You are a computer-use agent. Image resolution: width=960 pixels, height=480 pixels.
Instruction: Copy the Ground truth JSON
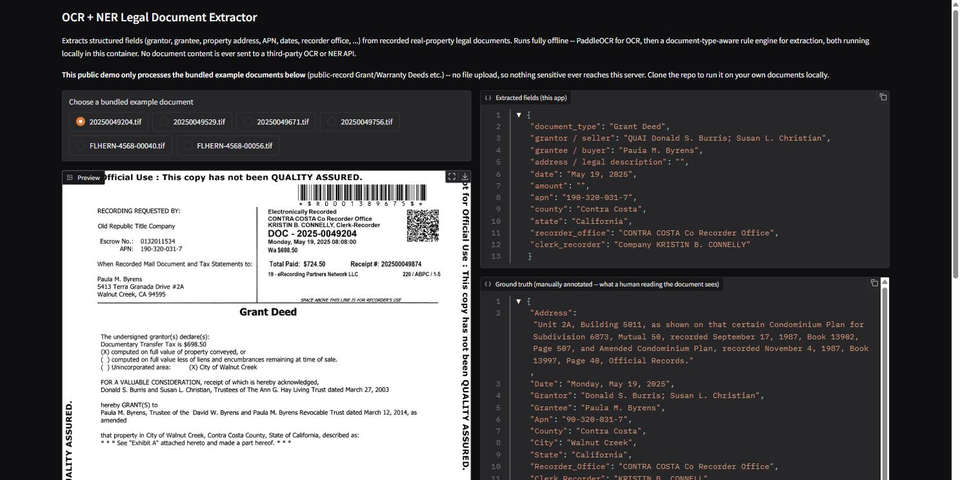tap(874, 283)
